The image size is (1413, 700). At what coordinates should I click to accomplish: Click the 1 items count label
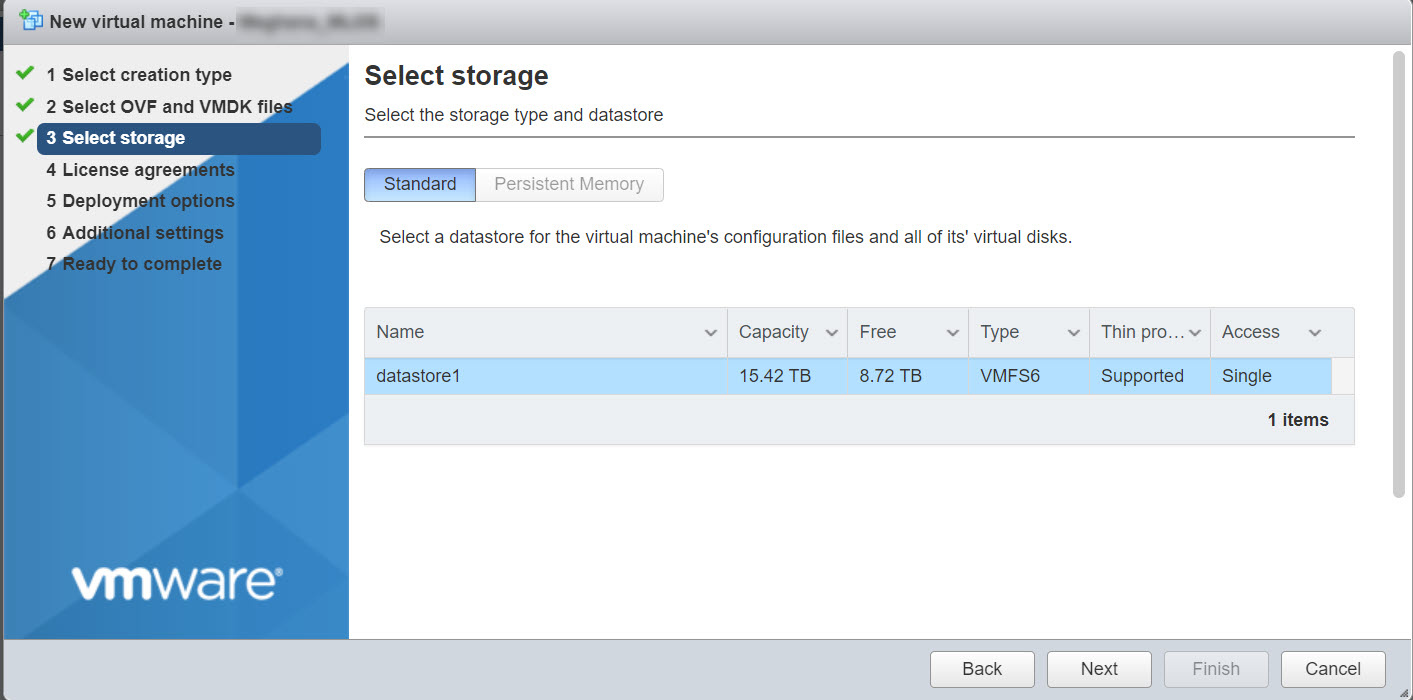pyautogui.click(x=1298, y=420)
